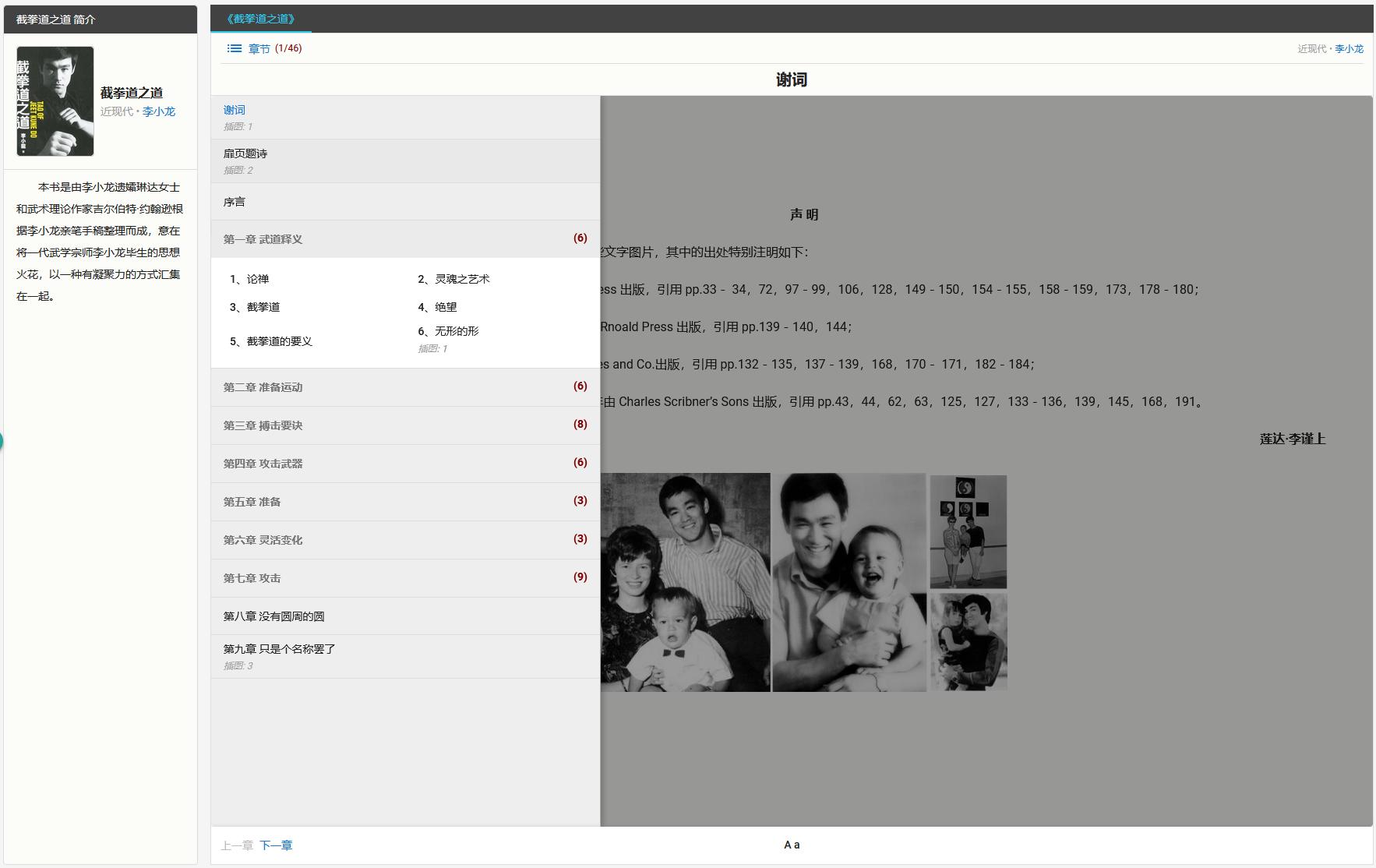Click author link 李小龙 in sidebar
Viewport: 1376px width, 868px height.
pyautogui.click(x=159, y=111)
